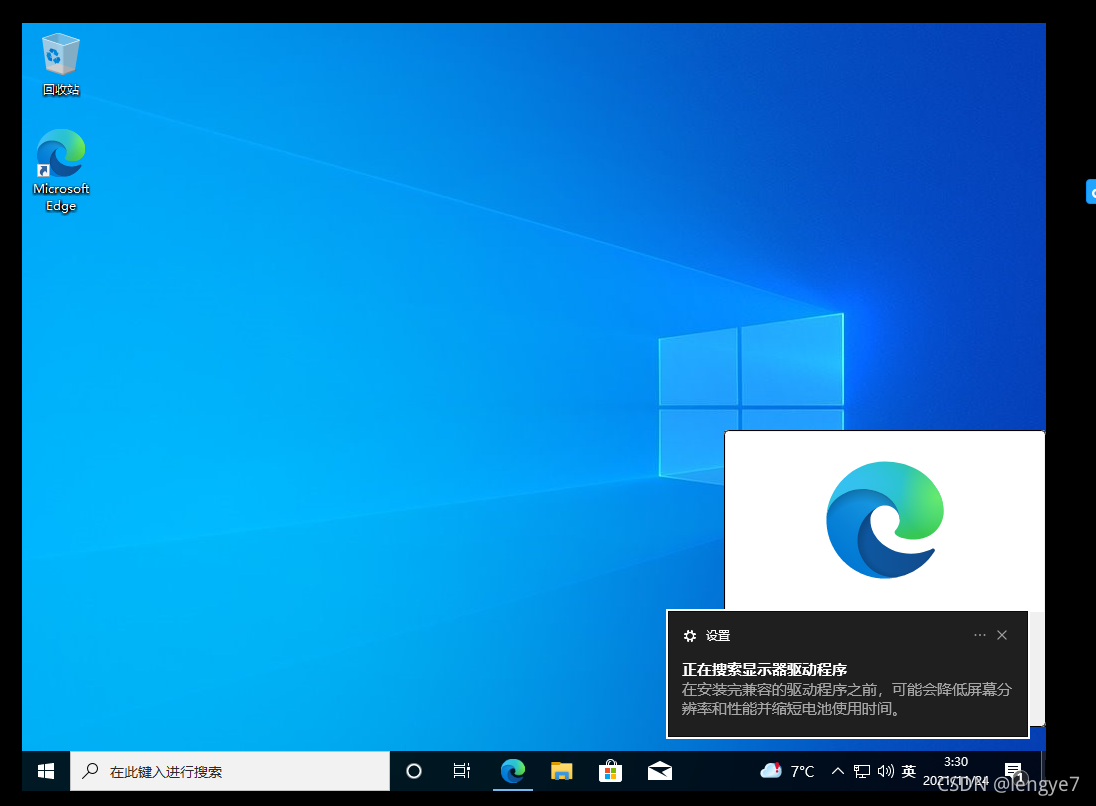
Task: Open the volume speaker control
Action: click(x=885, y=771)
